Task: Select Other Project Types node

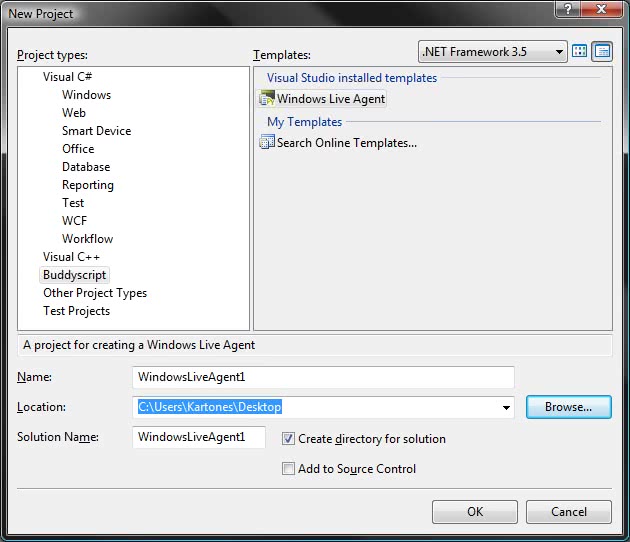Action: (95, 293)
